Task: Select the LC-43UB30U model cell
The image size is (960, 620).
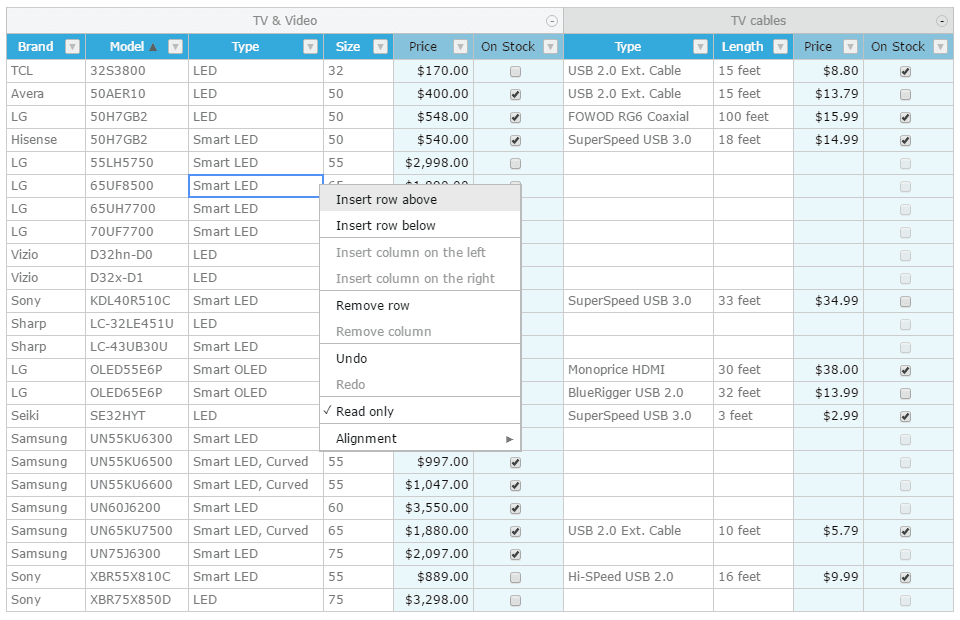Action: [x=137, y=347]
